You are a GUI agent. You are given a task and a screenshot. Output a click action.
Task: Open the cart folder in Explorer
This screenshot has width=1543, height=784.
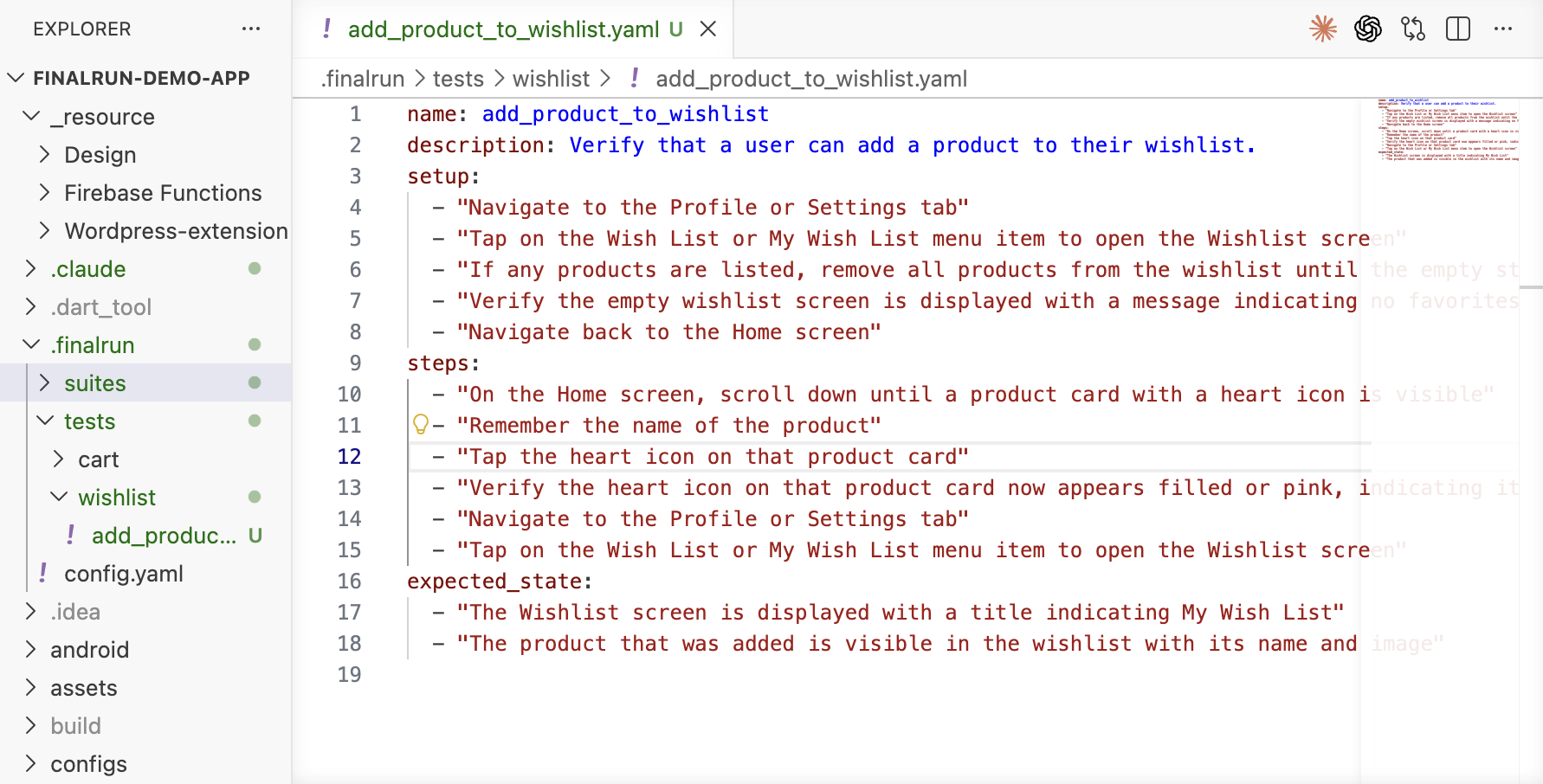(99, 459)
